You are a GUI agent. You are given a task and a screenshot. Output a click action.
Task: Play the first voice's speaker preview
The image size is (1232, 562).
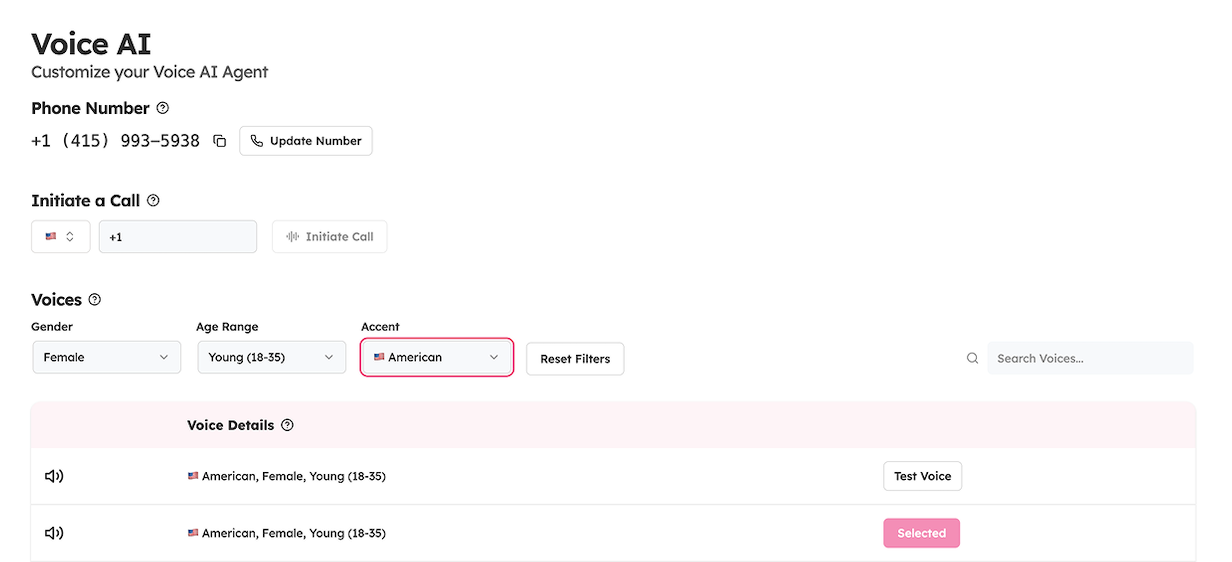tap(54, 476)
